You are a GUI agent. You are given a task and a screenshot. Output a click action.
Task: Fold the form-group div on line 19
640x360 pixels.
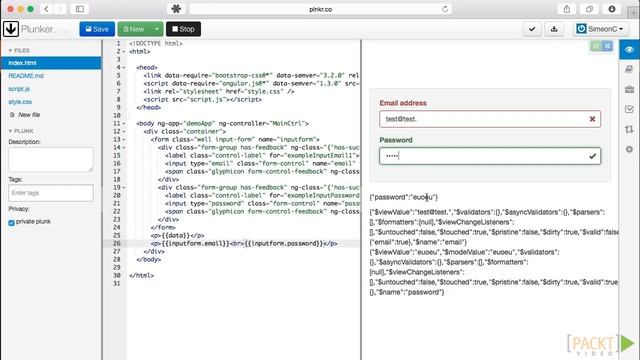(x=124, y=188)
